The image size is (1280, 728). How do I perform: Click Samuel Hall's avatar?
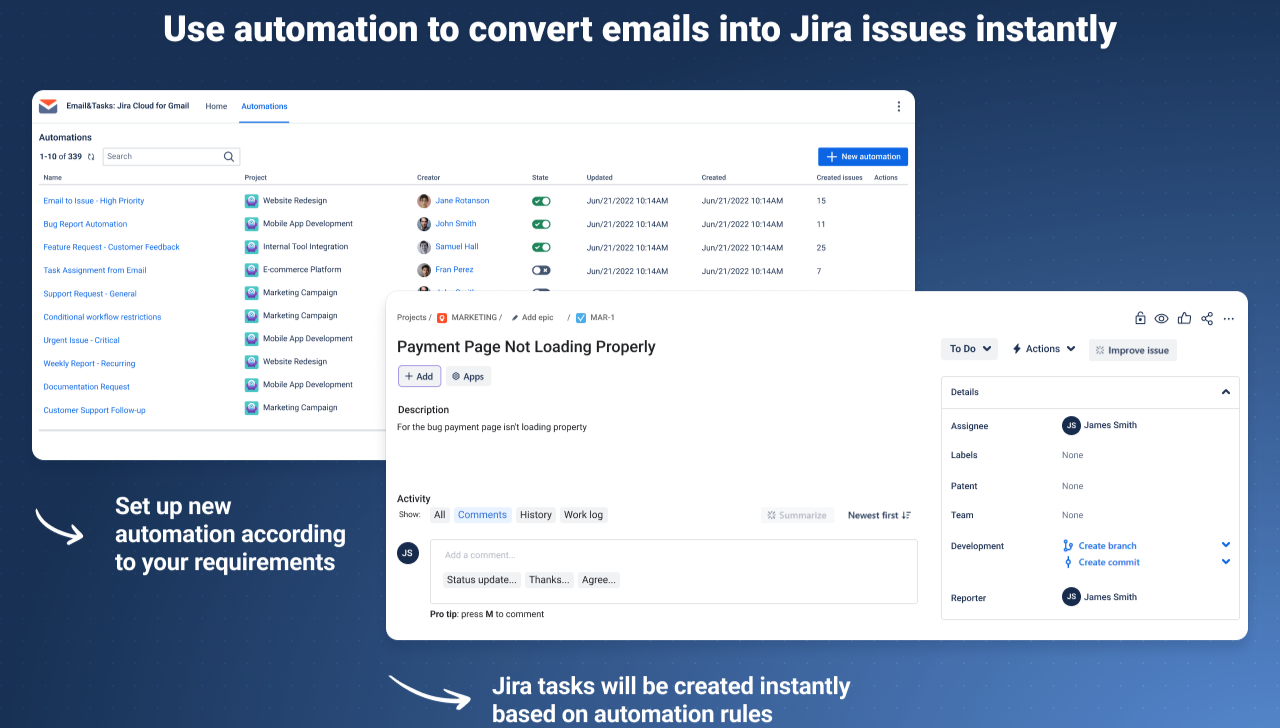pos(424,247)
